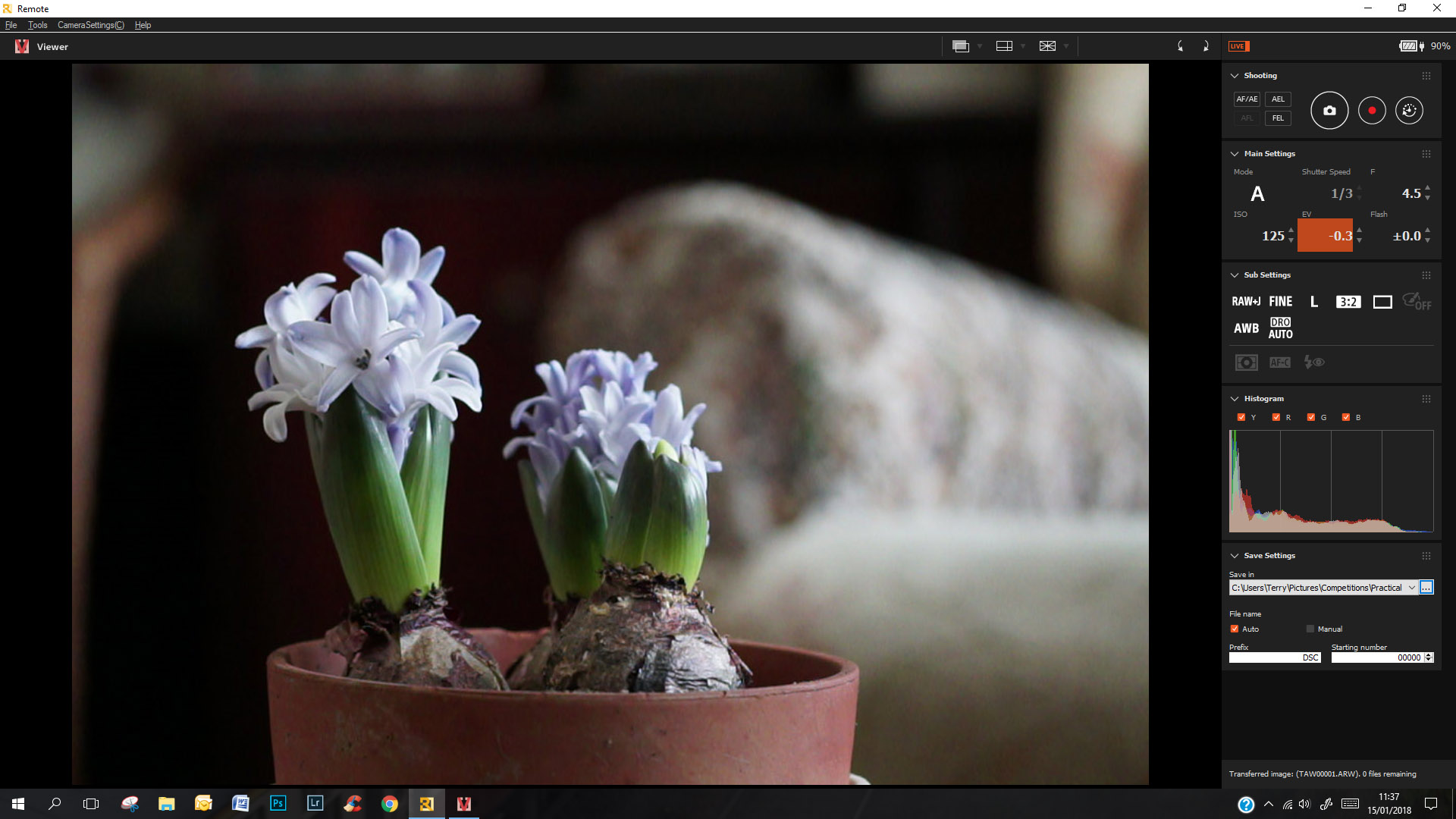Select the RAW+J file format setting
Viewport: 1456px width, 819px height.
click(x=1246, y=302)
